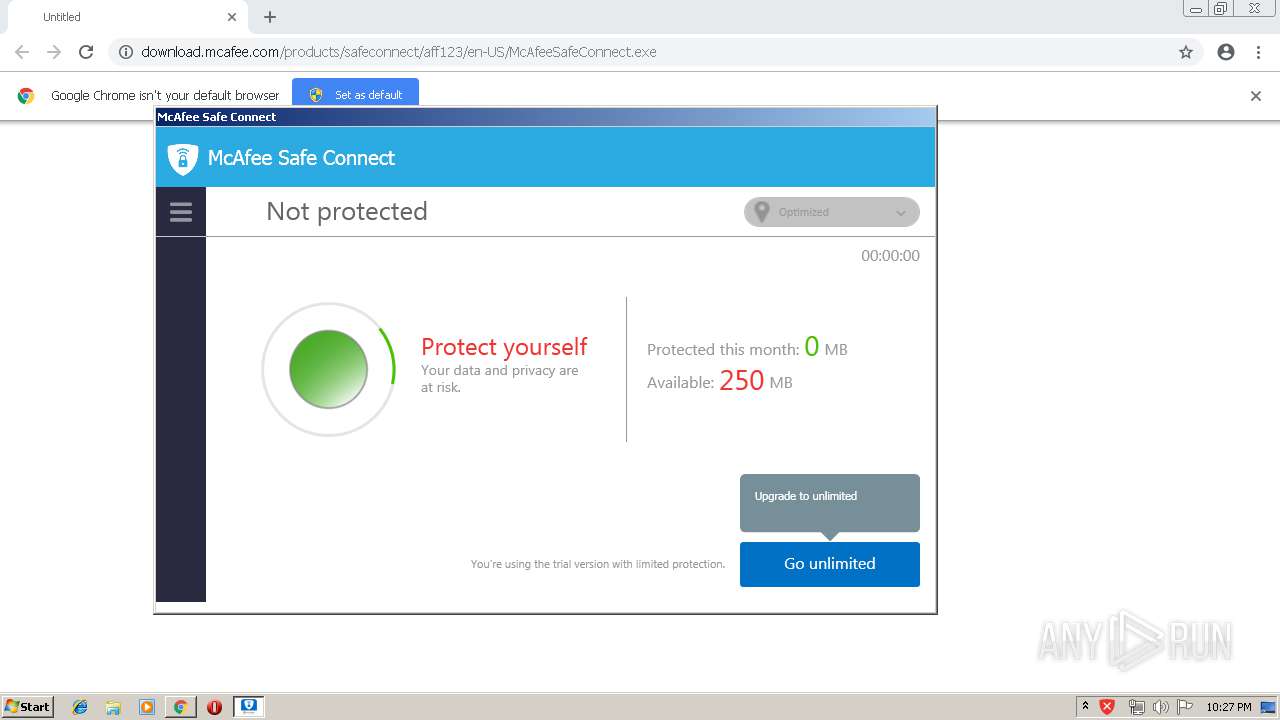Screen dimensions: 1280x720
Task: Open the Chrome profile icon
Action: (x=1226, y=52)
